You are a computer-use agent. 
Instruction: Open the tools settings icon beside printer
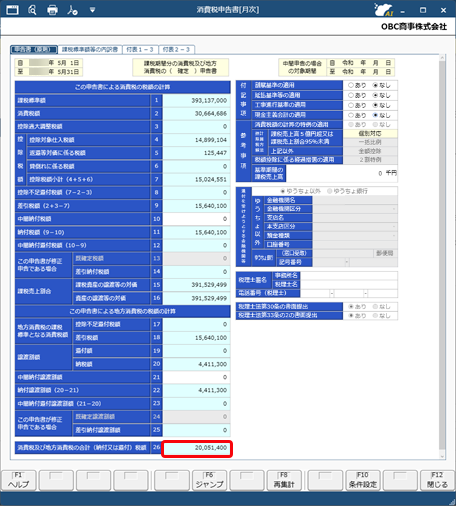pos(72,10)
